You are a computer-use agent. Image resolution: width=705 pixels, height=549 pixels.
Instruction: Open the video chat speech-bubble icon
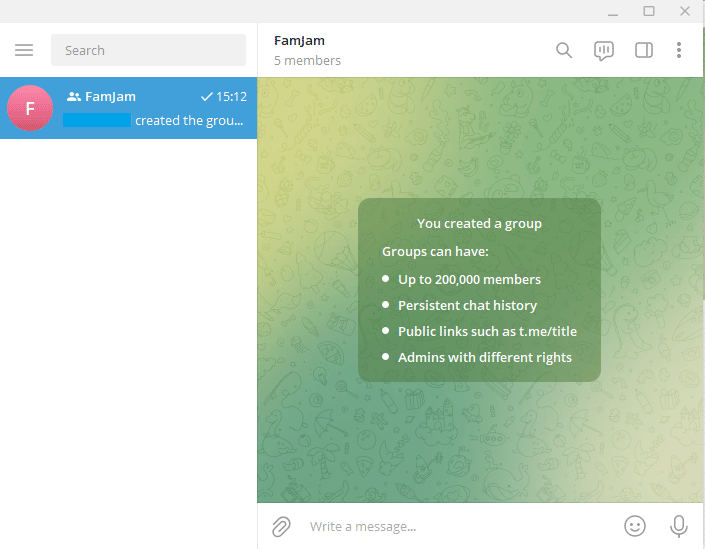pos(603,50)
